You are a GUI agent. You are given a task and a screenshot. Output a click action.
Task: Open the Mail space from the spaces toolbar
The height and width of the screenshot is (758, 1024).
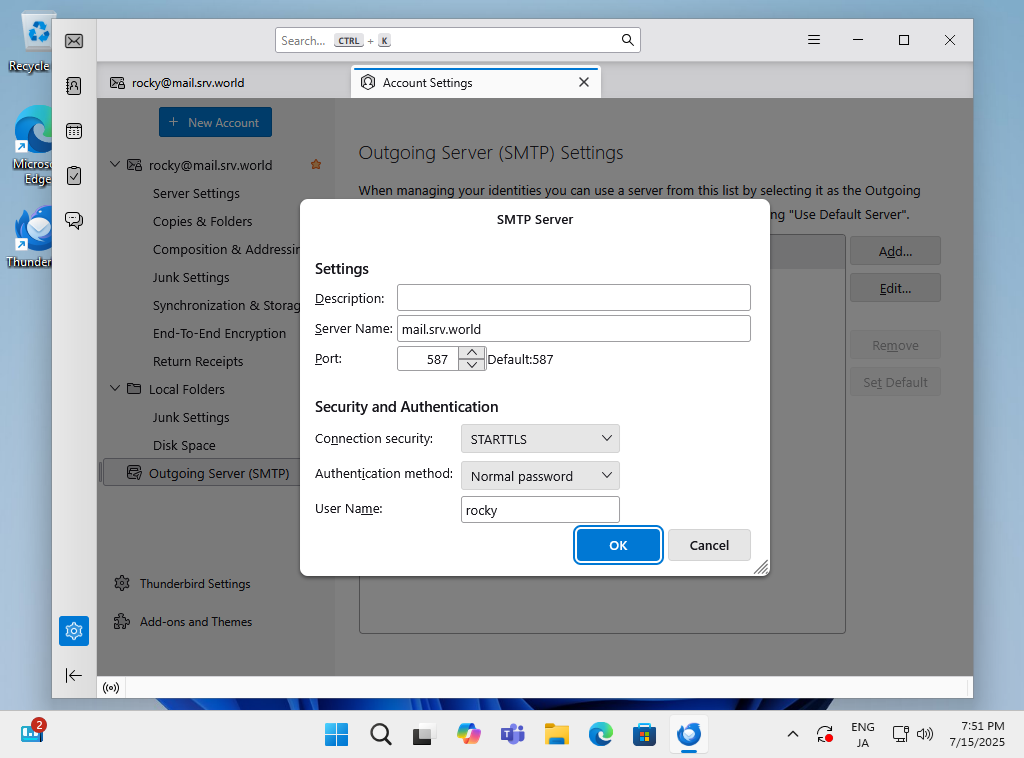[x=73, y=41]
